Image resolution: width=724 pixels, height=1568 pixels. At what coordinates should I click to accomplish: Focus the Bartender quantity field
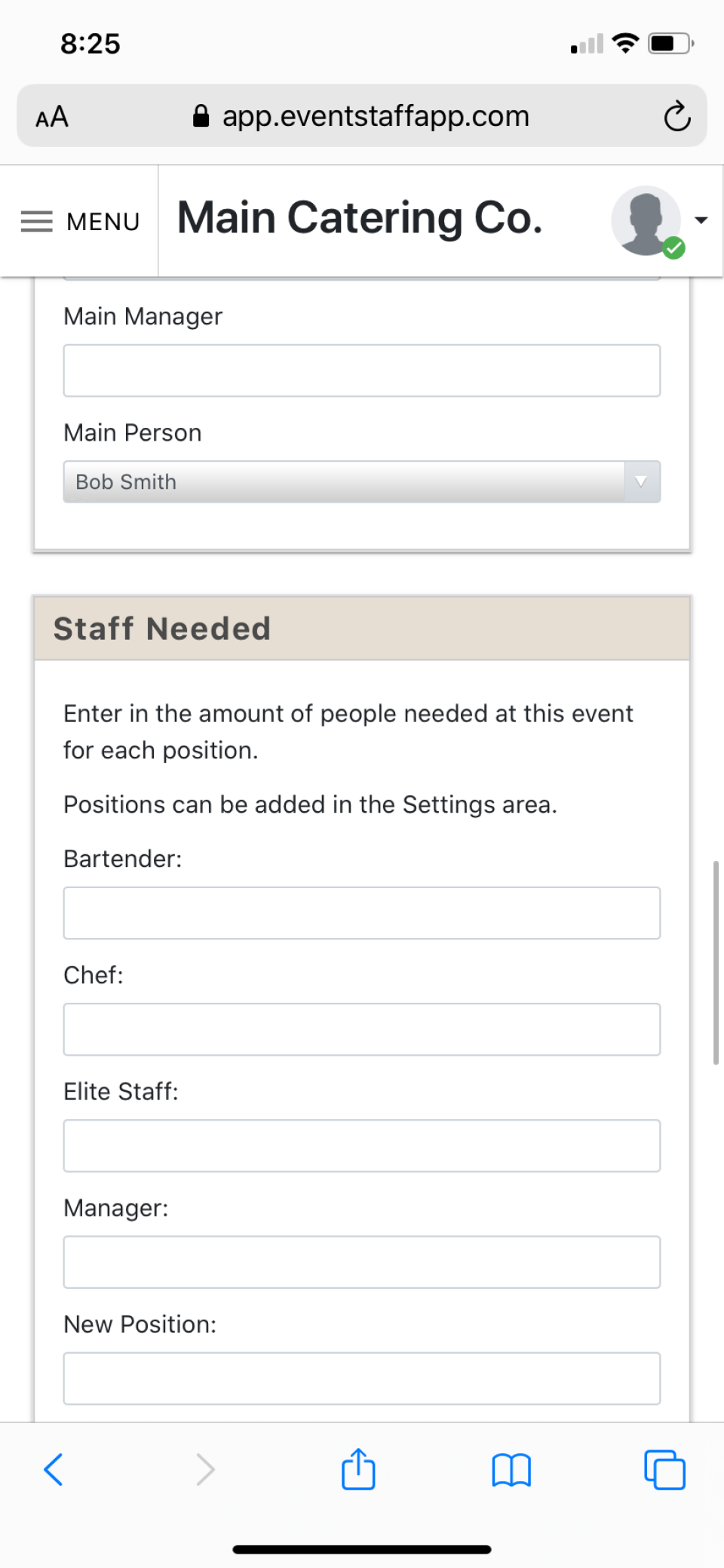[x=361, y=912]
